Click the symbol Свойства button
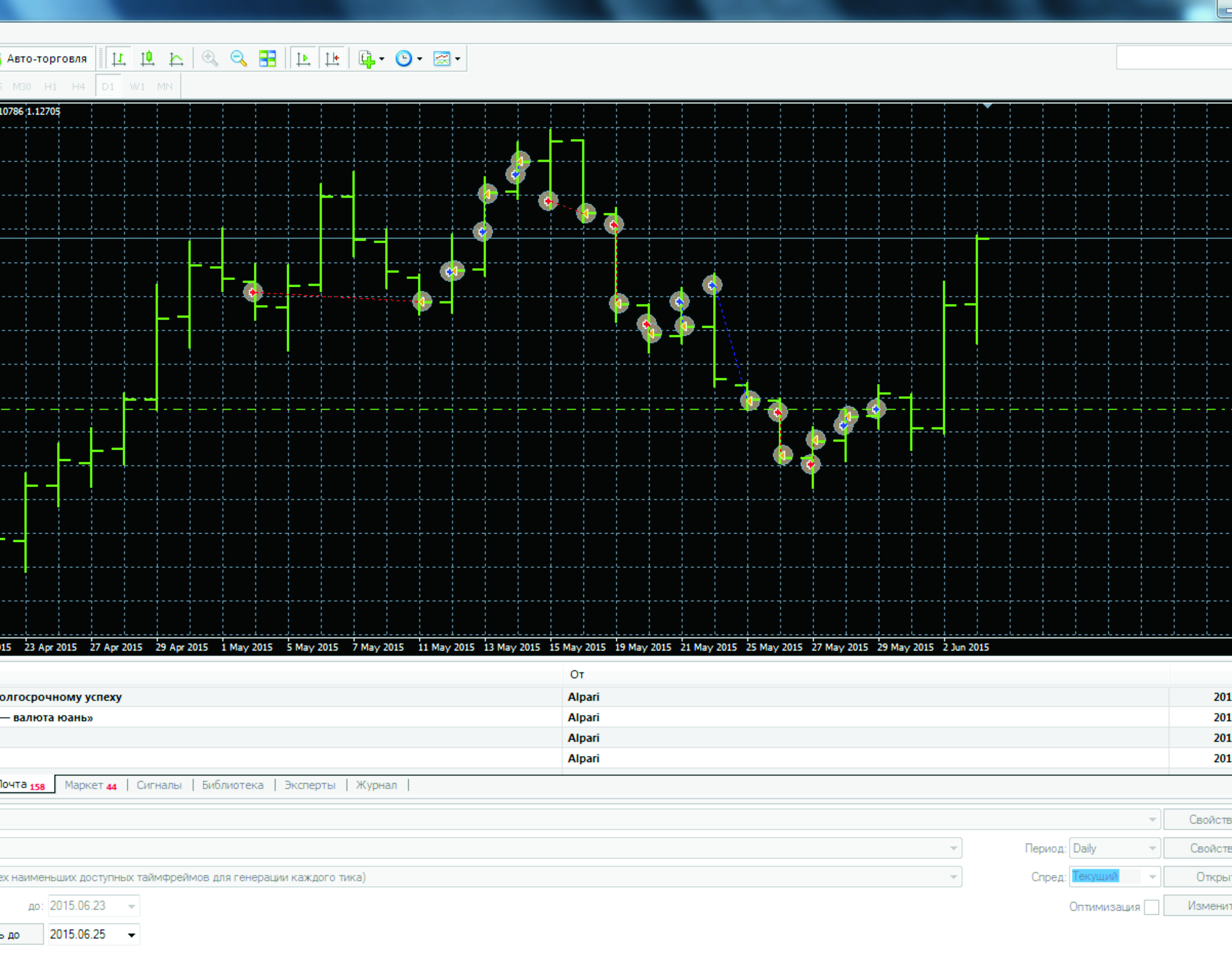 [1198, 848]
